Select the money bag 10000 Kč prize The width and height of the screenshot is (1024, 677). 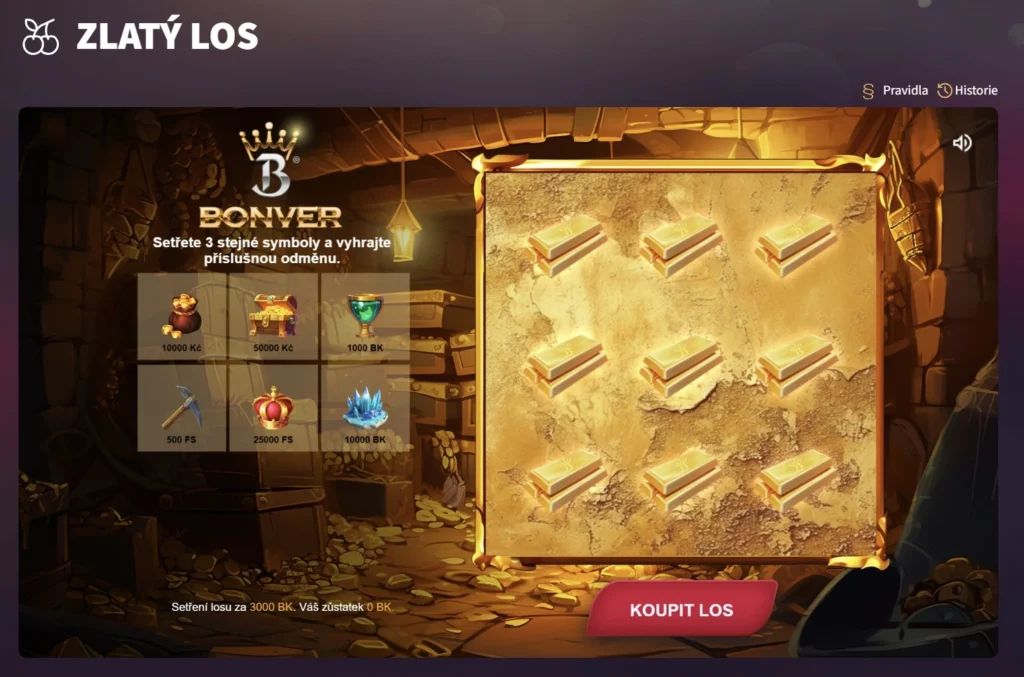(182, 317)
